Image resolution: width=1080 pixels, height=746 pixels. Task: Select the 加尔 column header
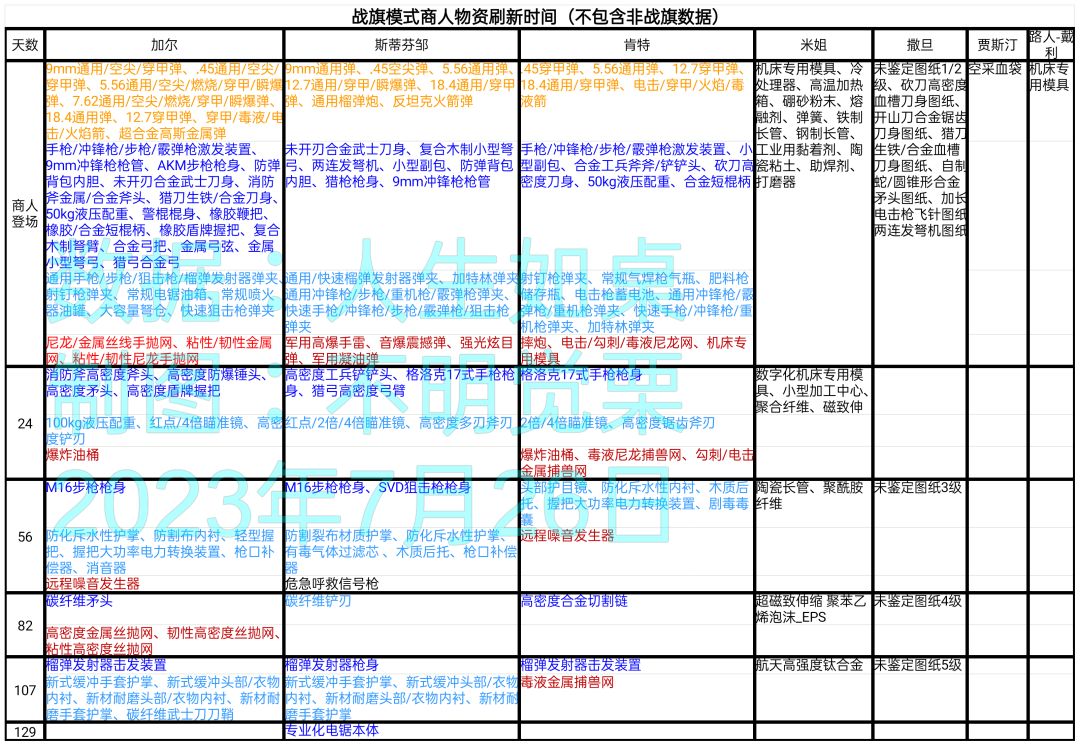tap(164, 45)
